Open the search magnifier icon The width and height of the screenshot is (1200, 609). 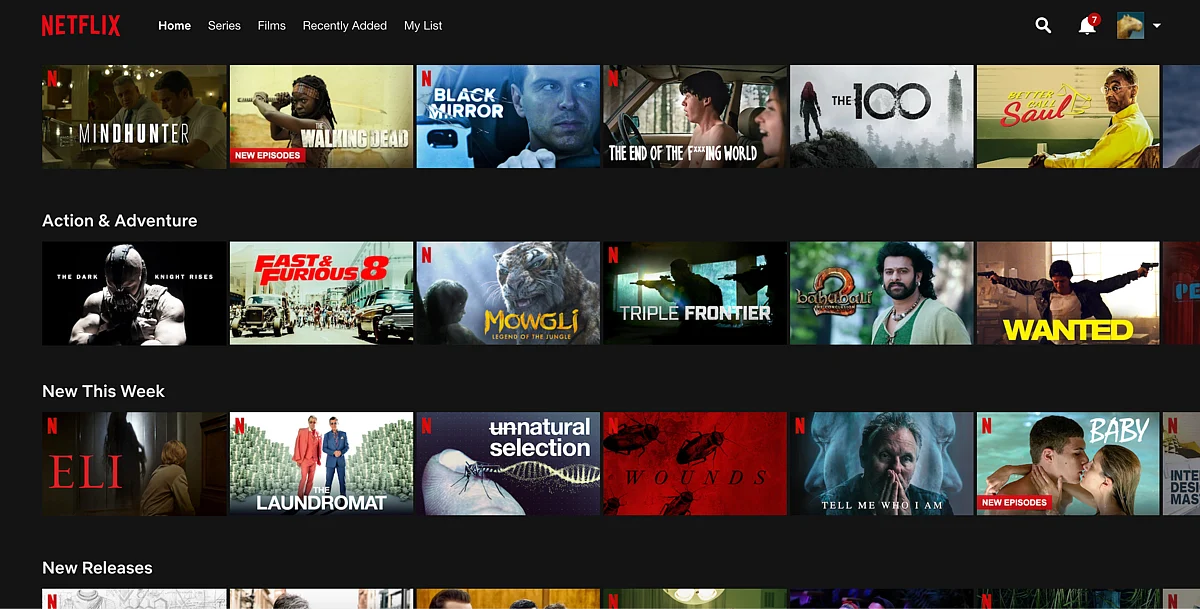coord(1043,26)
